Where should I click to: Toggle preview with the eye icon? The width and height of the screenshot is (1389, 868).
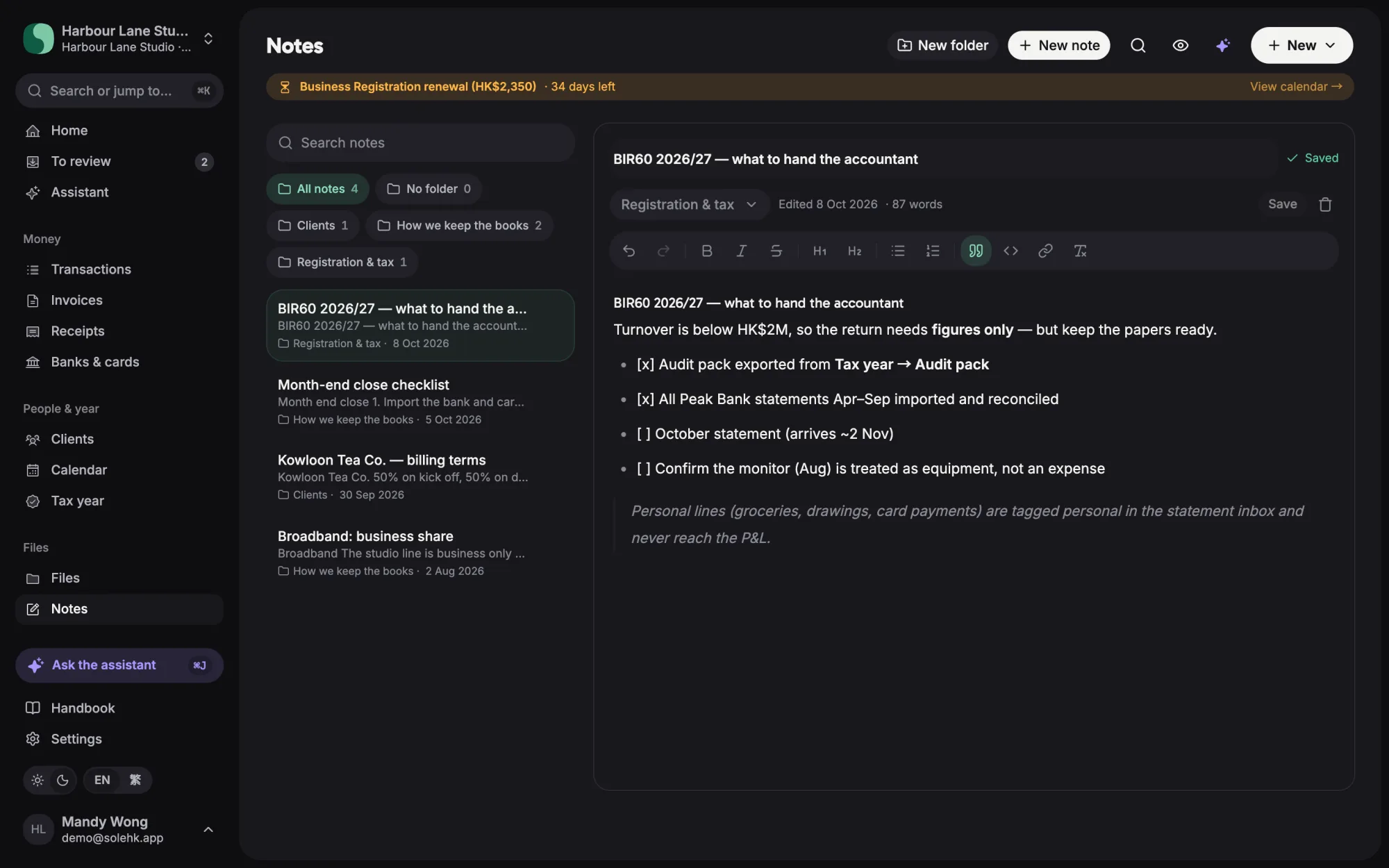[1180, 45]
